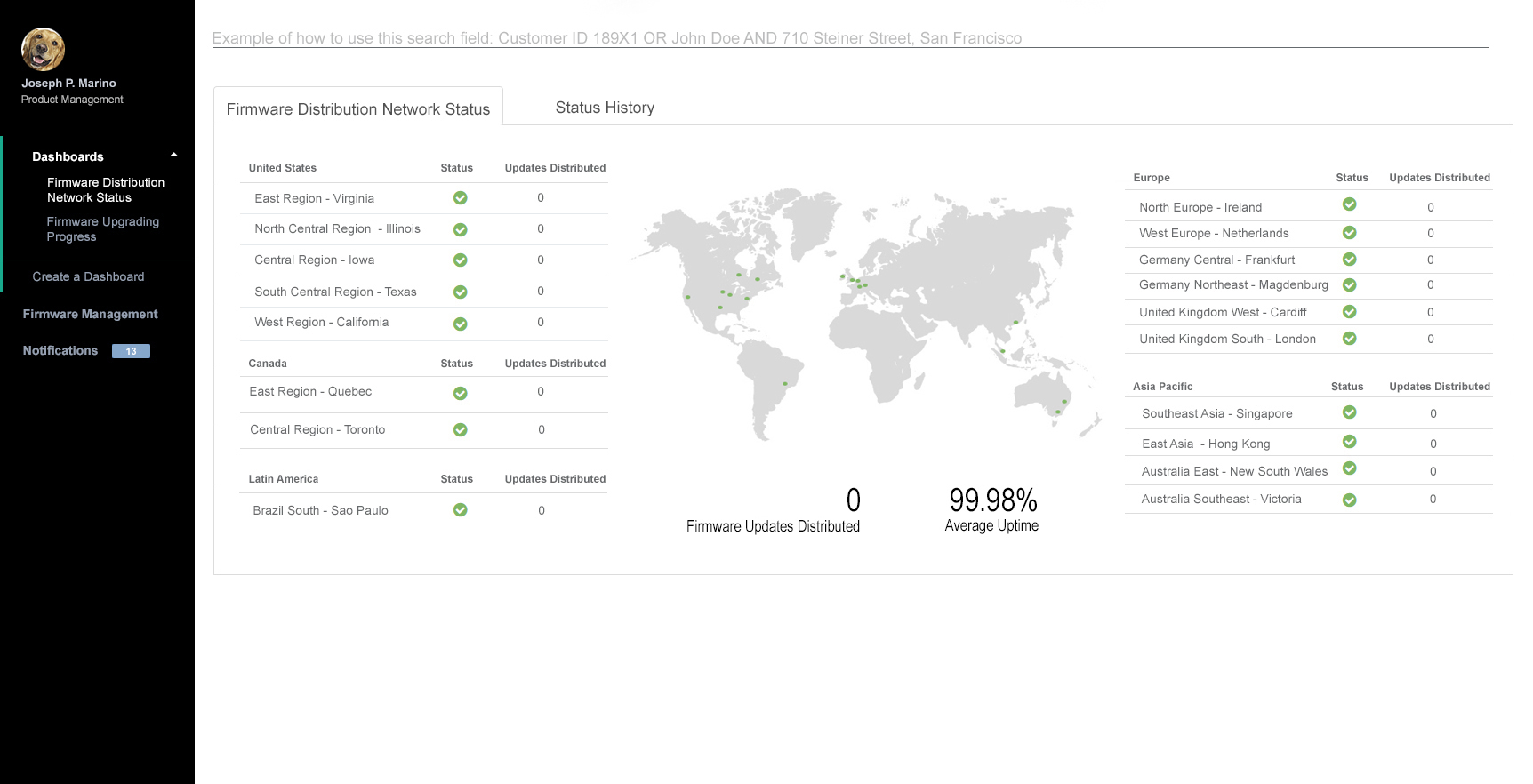Go to Firmware Management
The image size is (1533, 784).
point(90,314)
